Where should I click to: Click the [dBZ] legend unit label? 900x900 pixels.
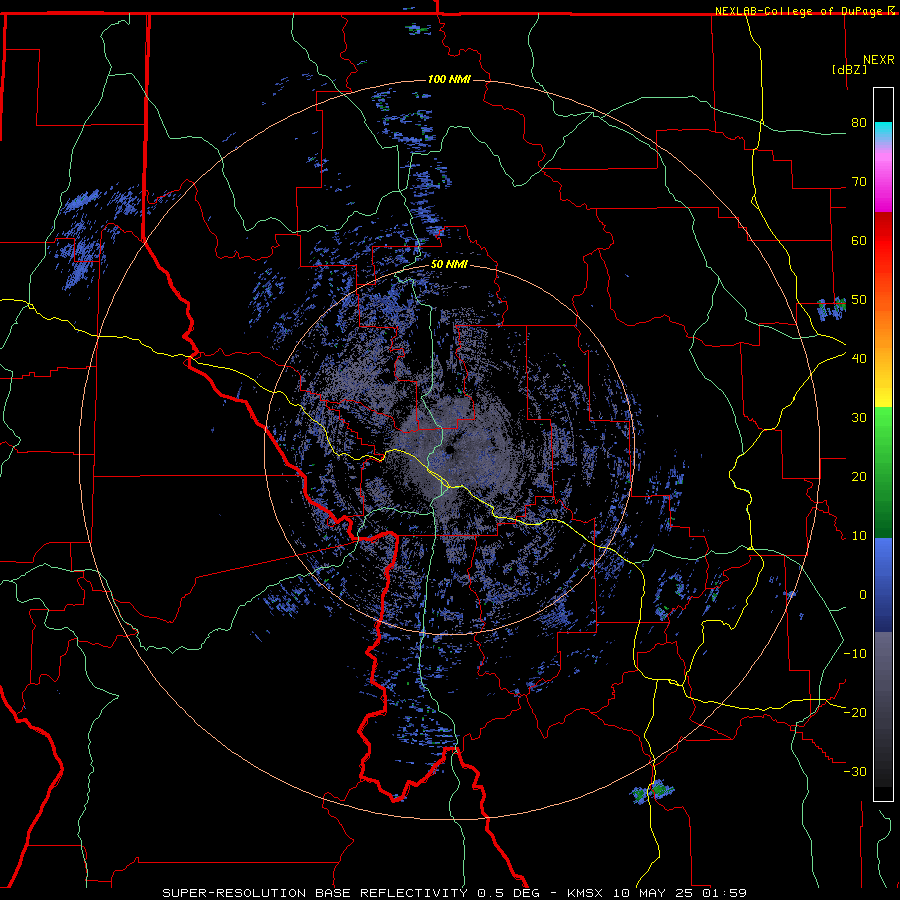(849, 69)
